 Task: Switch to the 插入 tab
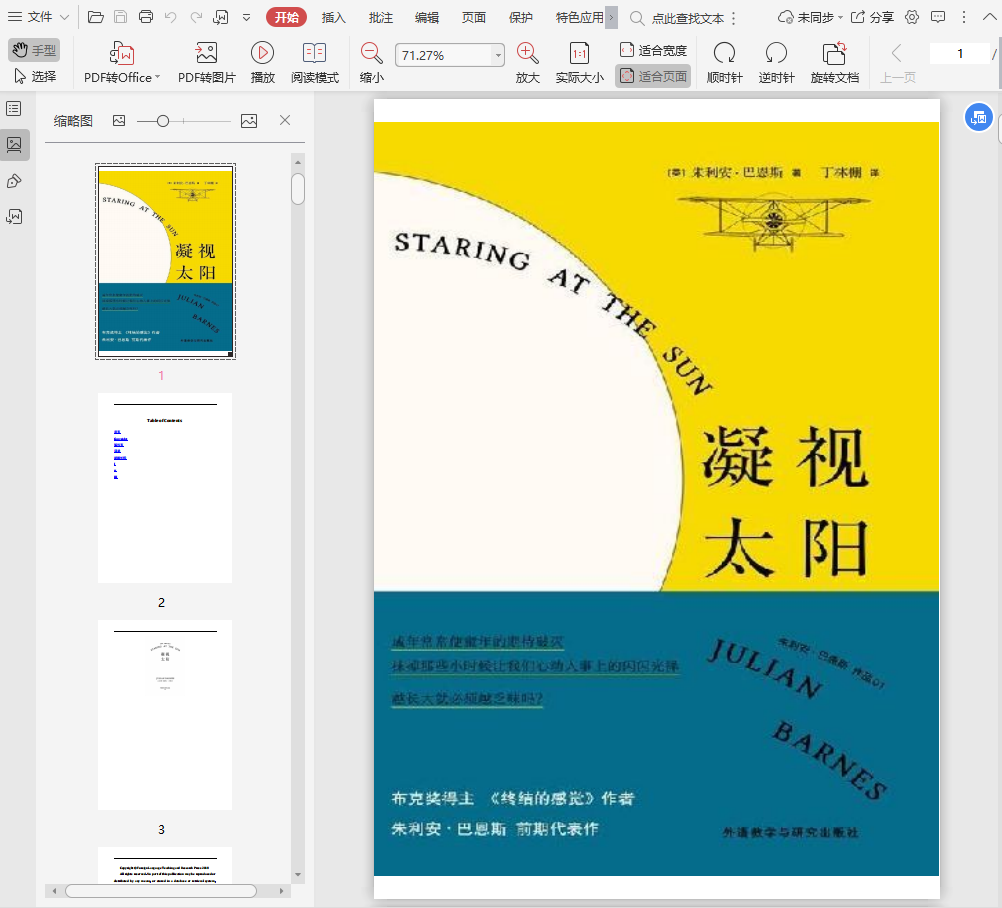[x=334, y=17]
